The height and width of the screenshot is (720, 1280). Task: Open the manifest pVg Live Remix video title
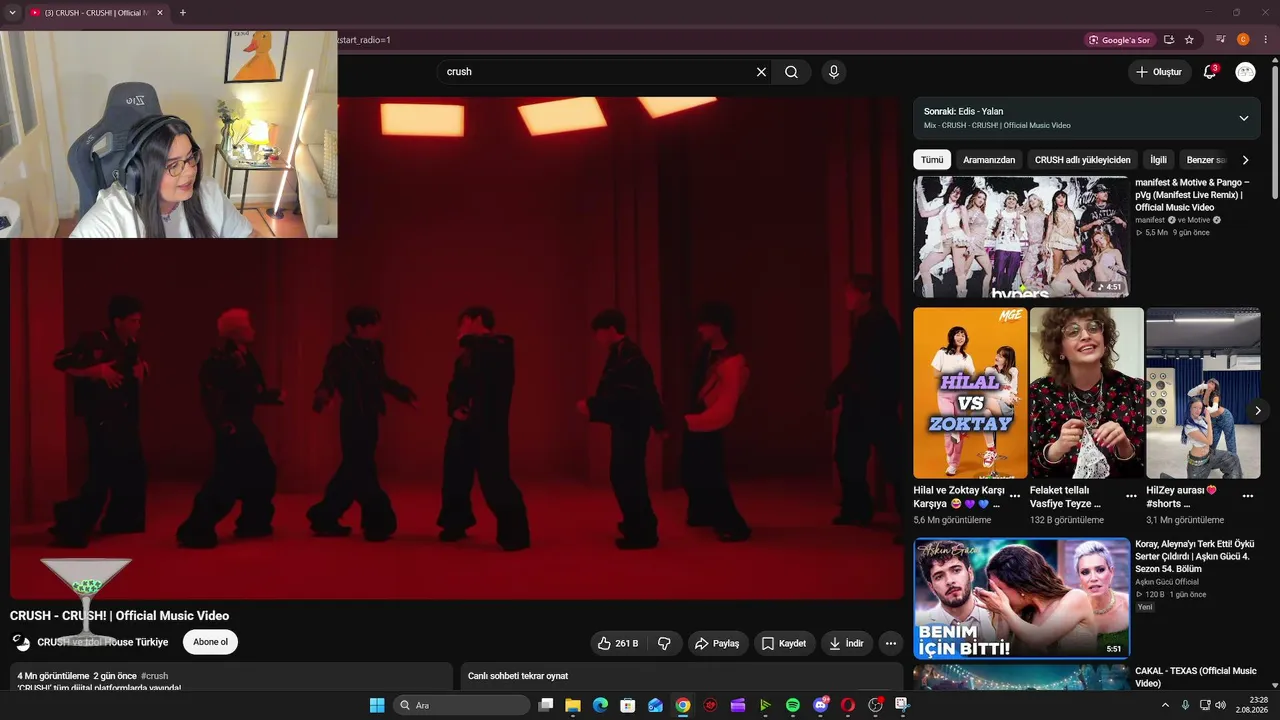(1192, 195)
